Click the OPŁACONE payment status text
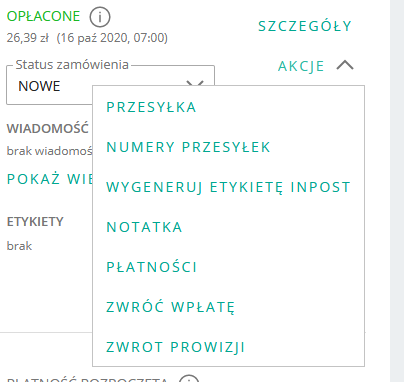 [43, 16]
